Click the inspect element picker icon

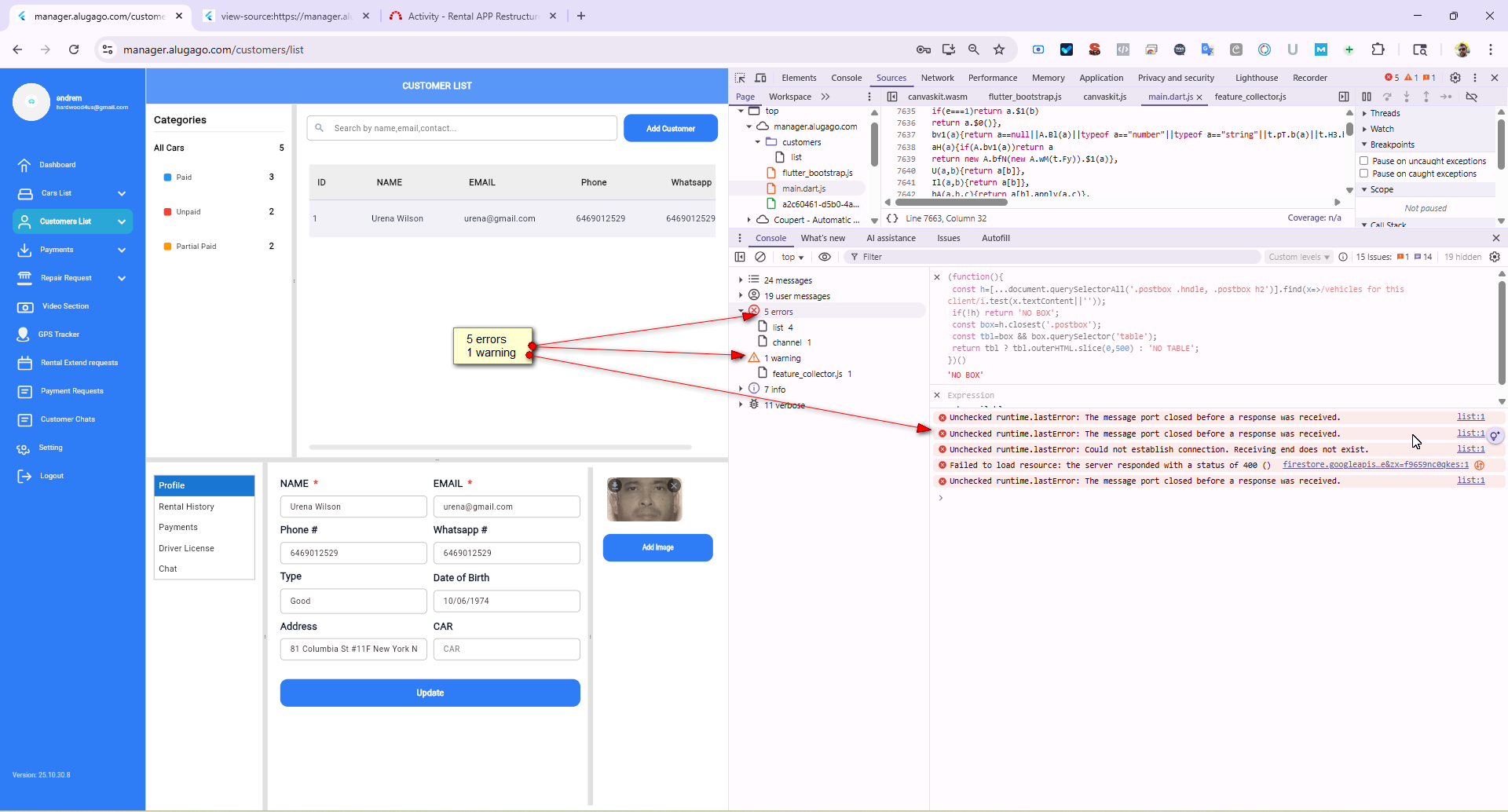pyautogui.click(x=740, y=78)
